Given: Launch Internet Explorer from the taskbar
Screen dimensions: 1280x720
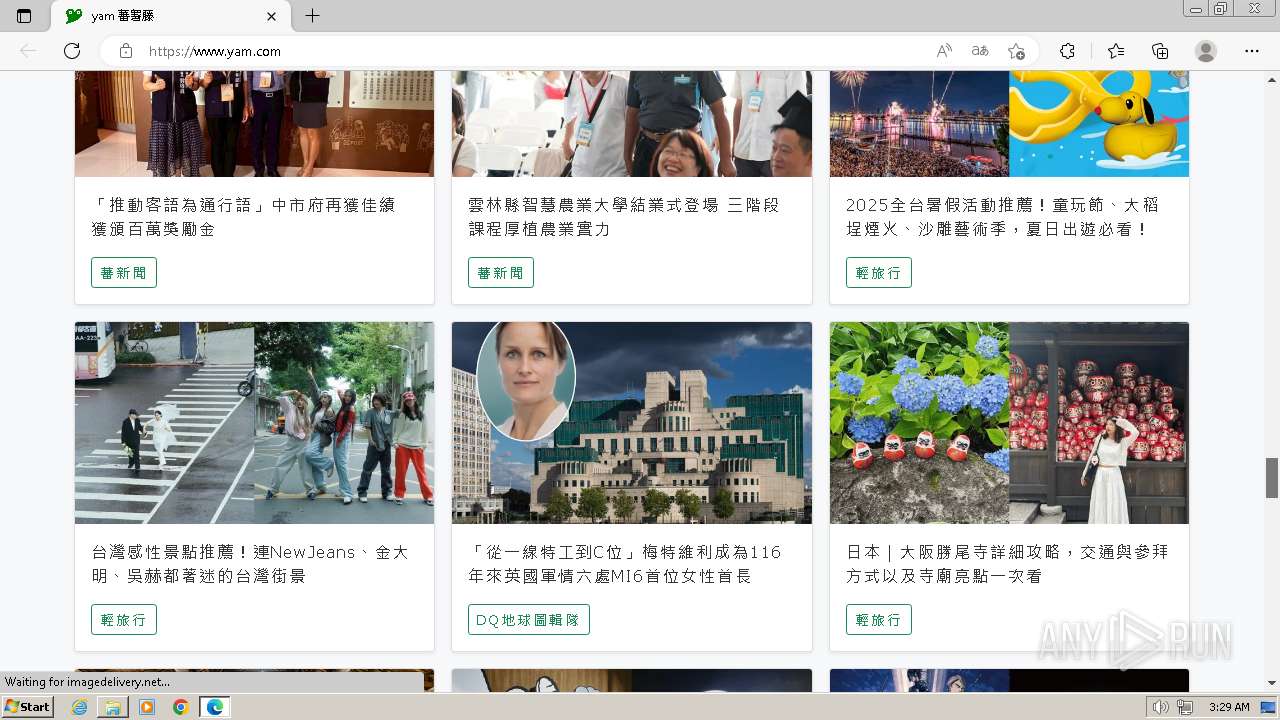Looking at the screenshot, I should click(x=80, y=707).
